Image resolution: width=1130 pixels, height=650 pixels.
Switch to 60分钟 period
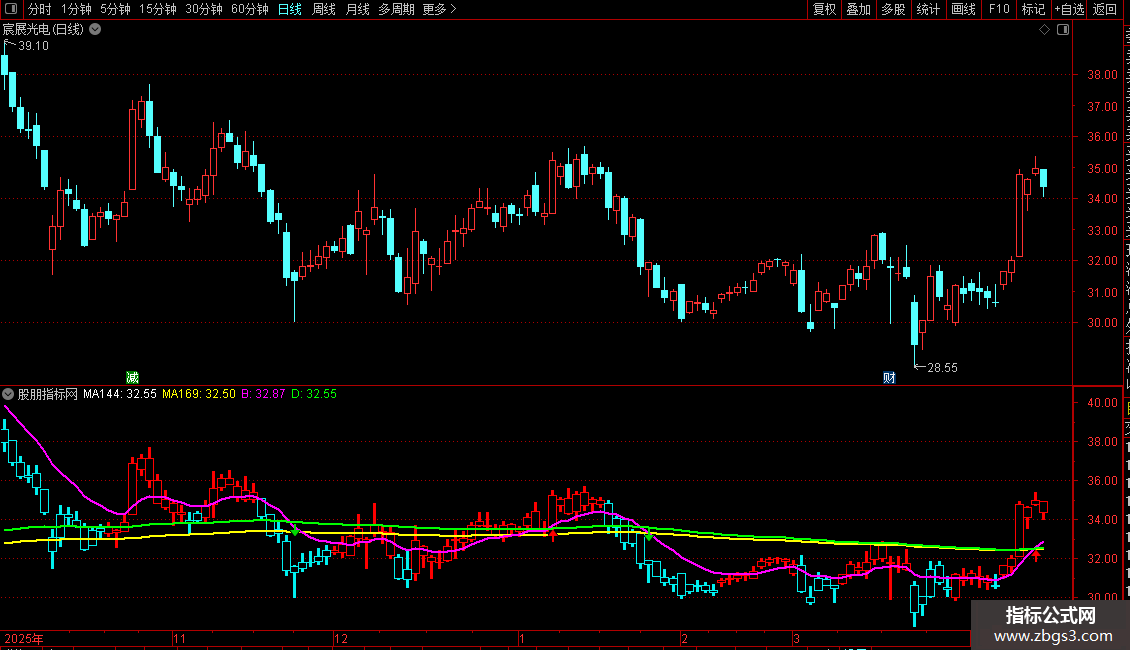tap(249, 9)
